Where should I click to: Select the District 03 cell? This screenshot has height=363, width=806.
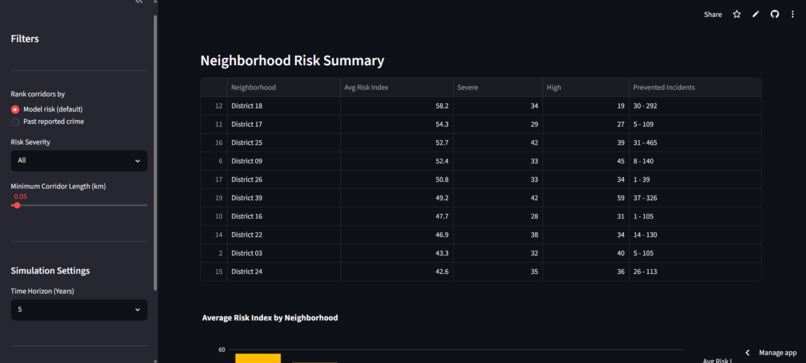click(x=284, y=253)
